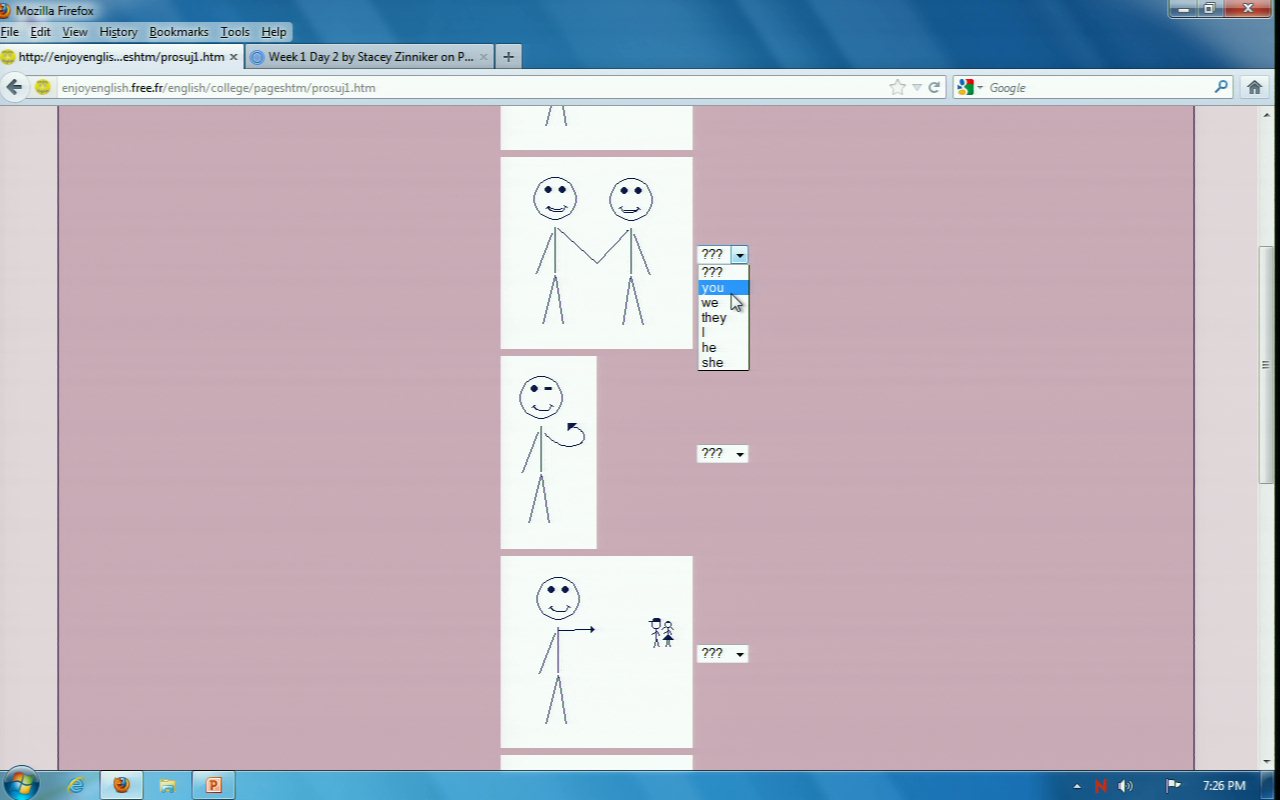The height and width of the screenshot is (800, 1280).
Task: Click the volume speaker tray icon
Action: 1125,786
